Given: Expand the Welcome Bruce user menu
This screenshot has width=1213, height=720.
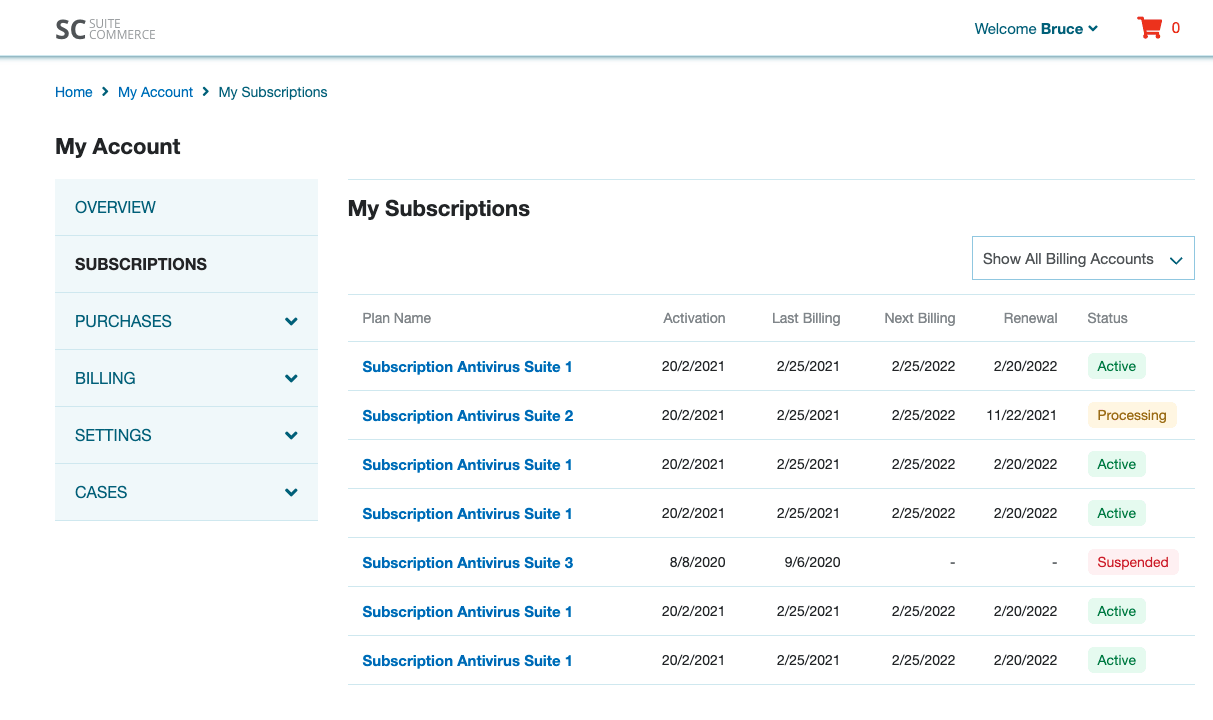Looking at the screenshot, I should pyautogui.click(x=1036, y=29).
